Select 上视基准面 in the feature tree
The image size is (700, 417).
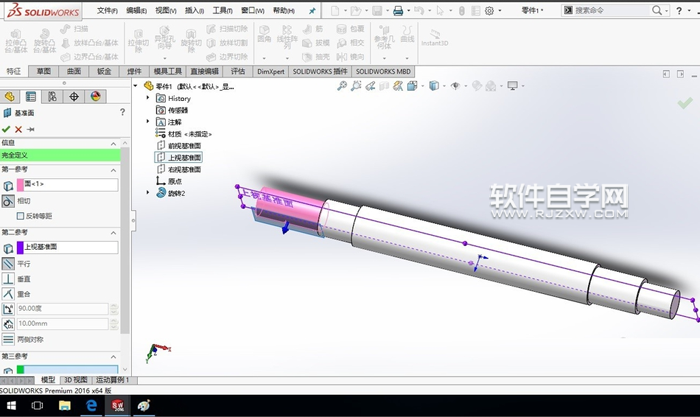coord(179,158)
